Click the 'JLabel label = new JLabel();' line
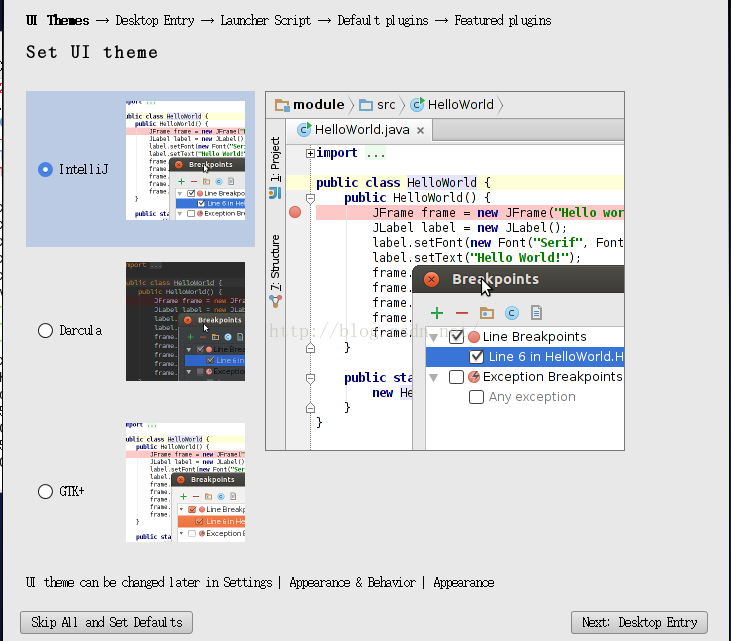This screenshot has width=731, height=641. click(x=469, y=227)
